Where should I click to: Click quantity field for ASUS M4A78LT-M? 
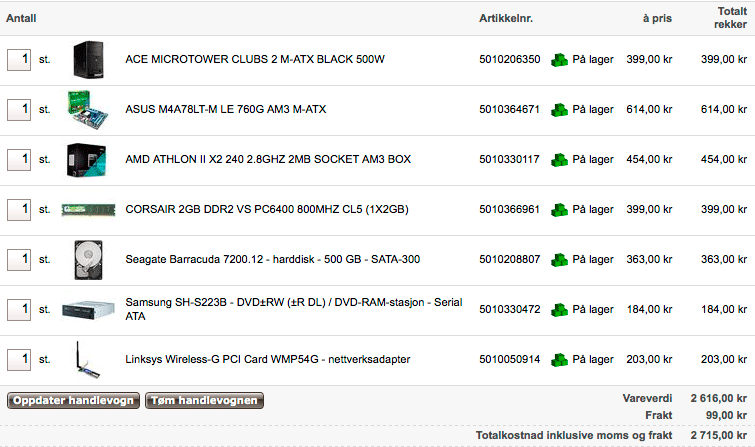[x=19, y=110]
